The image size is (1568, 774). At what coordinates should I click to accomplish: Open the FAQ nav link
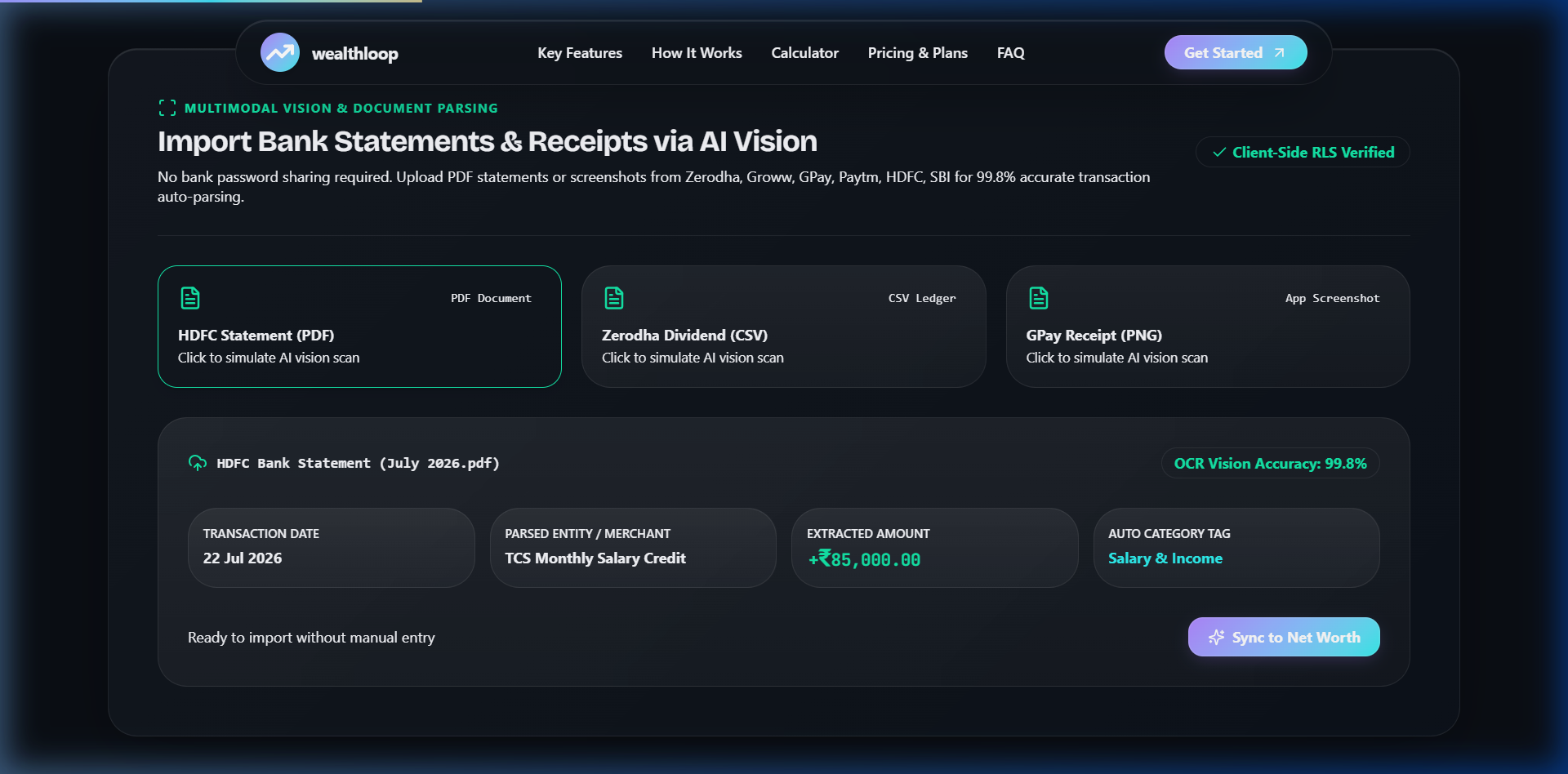click(x=1010, y=53)
